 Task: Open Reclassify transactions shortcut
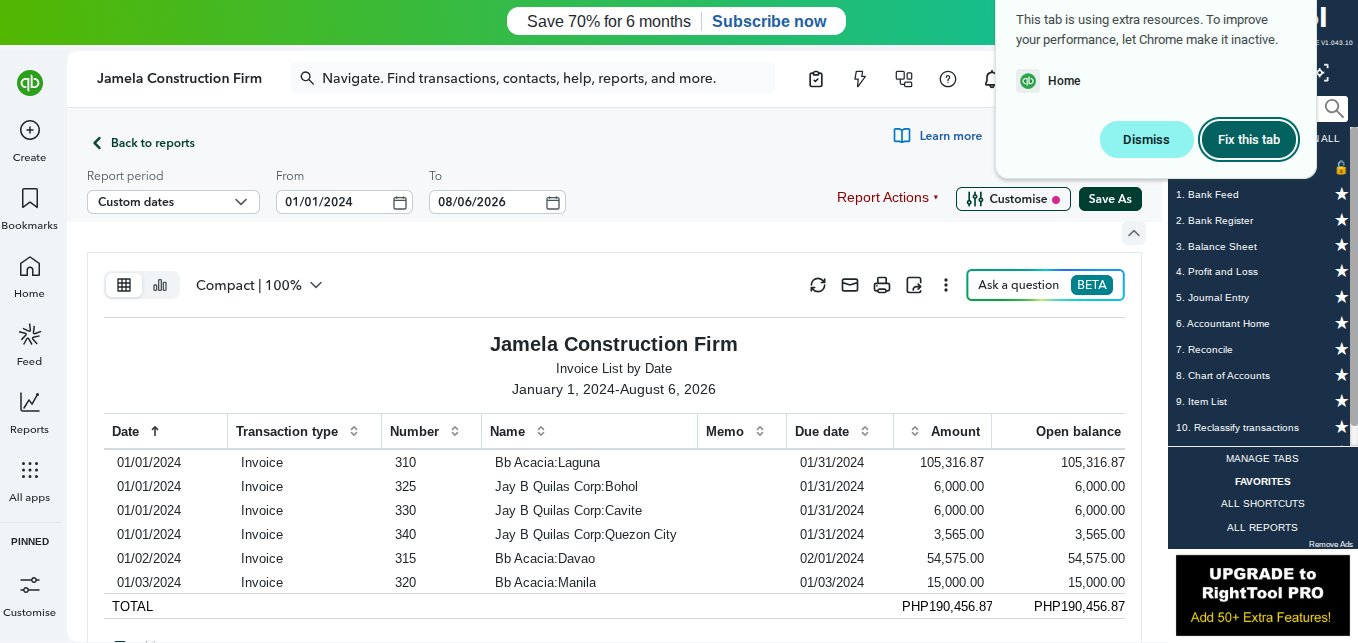click(1237, 427)
